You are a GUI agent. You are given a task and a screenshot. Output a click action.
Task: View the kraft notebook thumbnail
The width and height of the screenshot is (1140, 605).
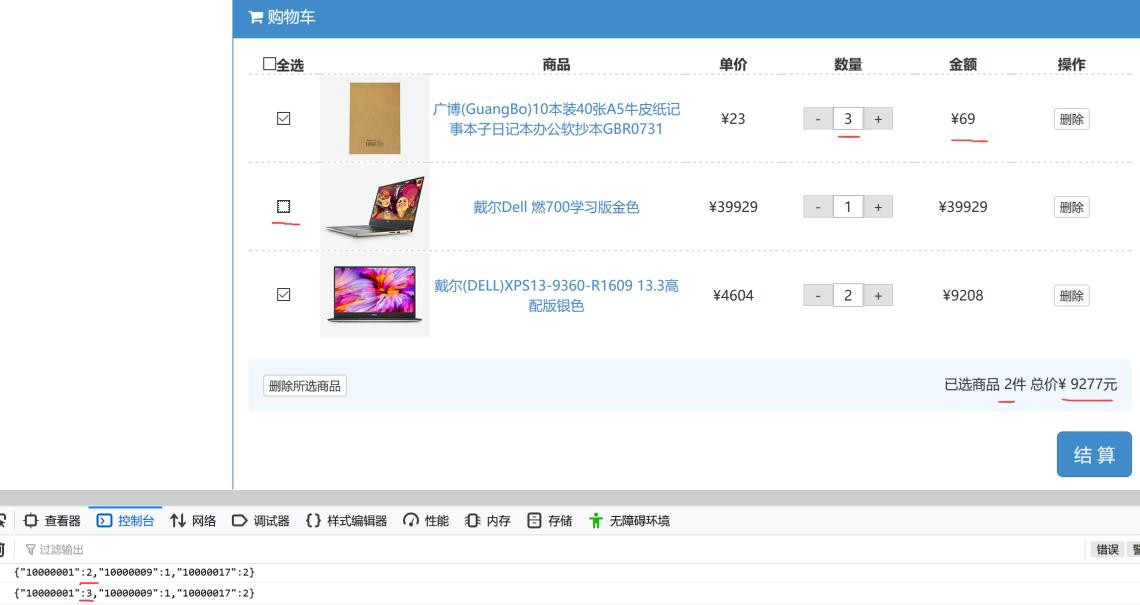point(374,119)
